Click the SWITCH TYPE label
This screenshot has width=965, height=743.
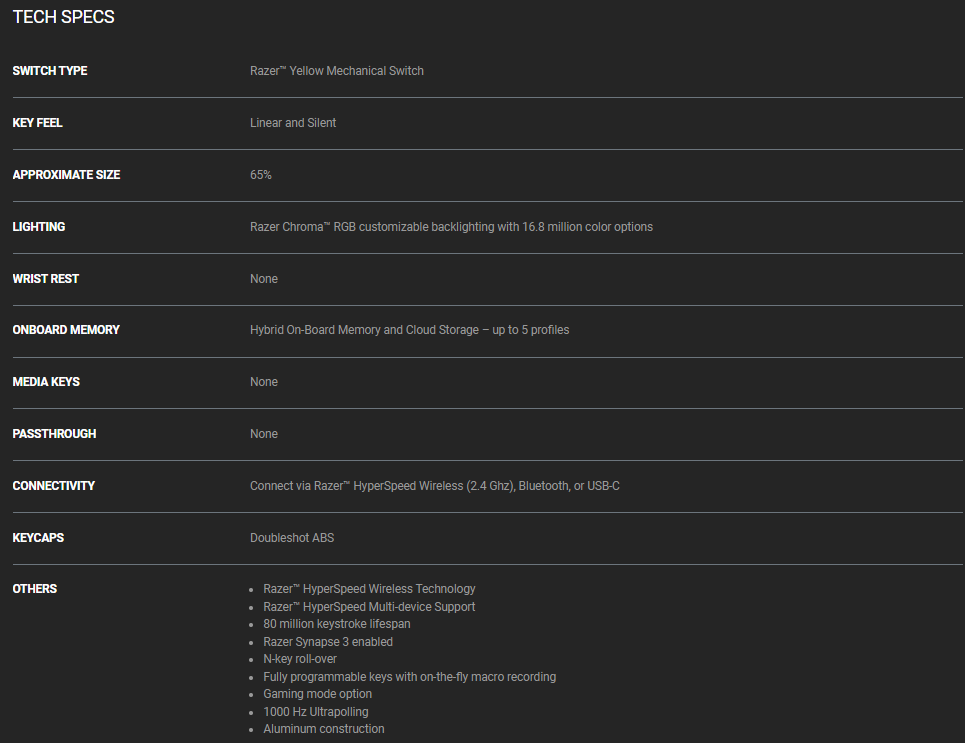[x=50, y=71]
